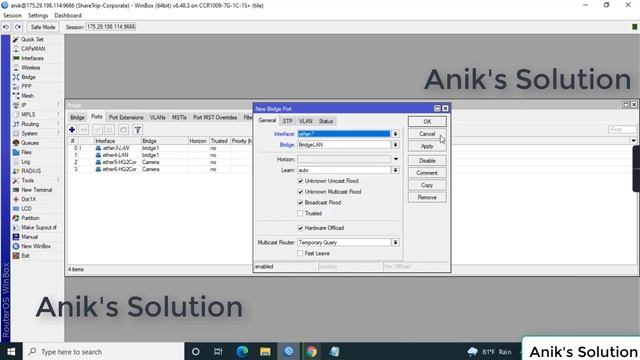Open Partition sidebar item

coord(30,218)
